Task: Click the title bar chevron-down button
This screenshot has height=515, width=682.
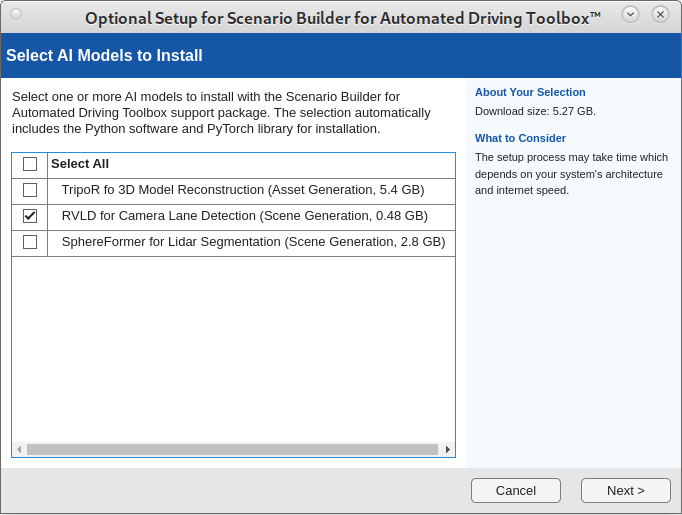Action: [x=630, y=14]
